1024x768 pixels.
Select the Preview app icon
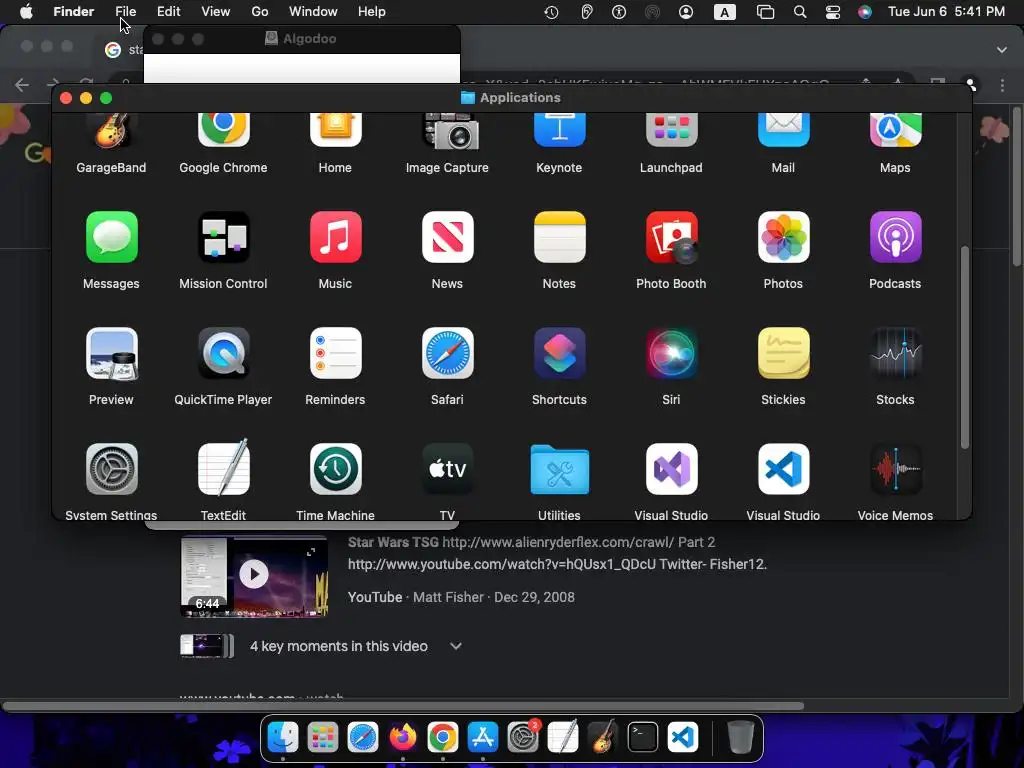(x=112, y=353)
